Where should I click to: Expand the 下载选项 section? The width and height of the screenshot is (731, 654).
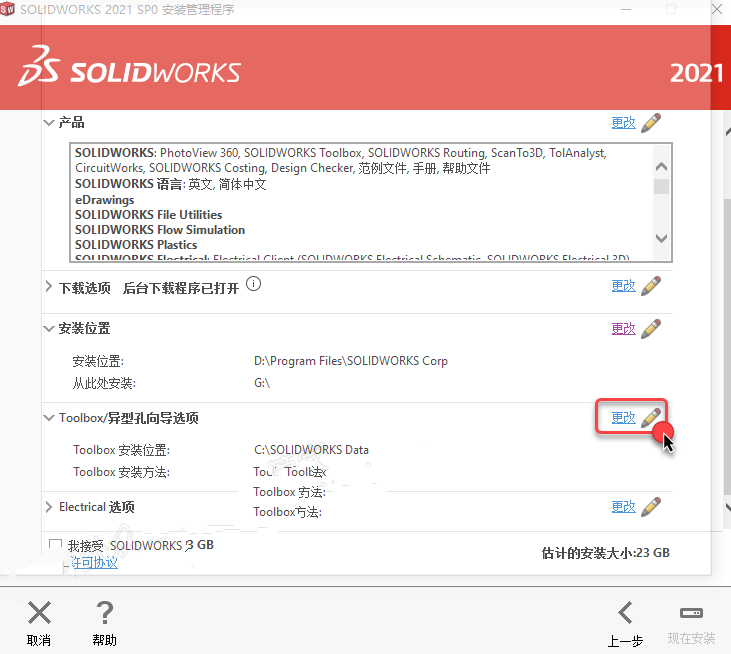point(48,286)
